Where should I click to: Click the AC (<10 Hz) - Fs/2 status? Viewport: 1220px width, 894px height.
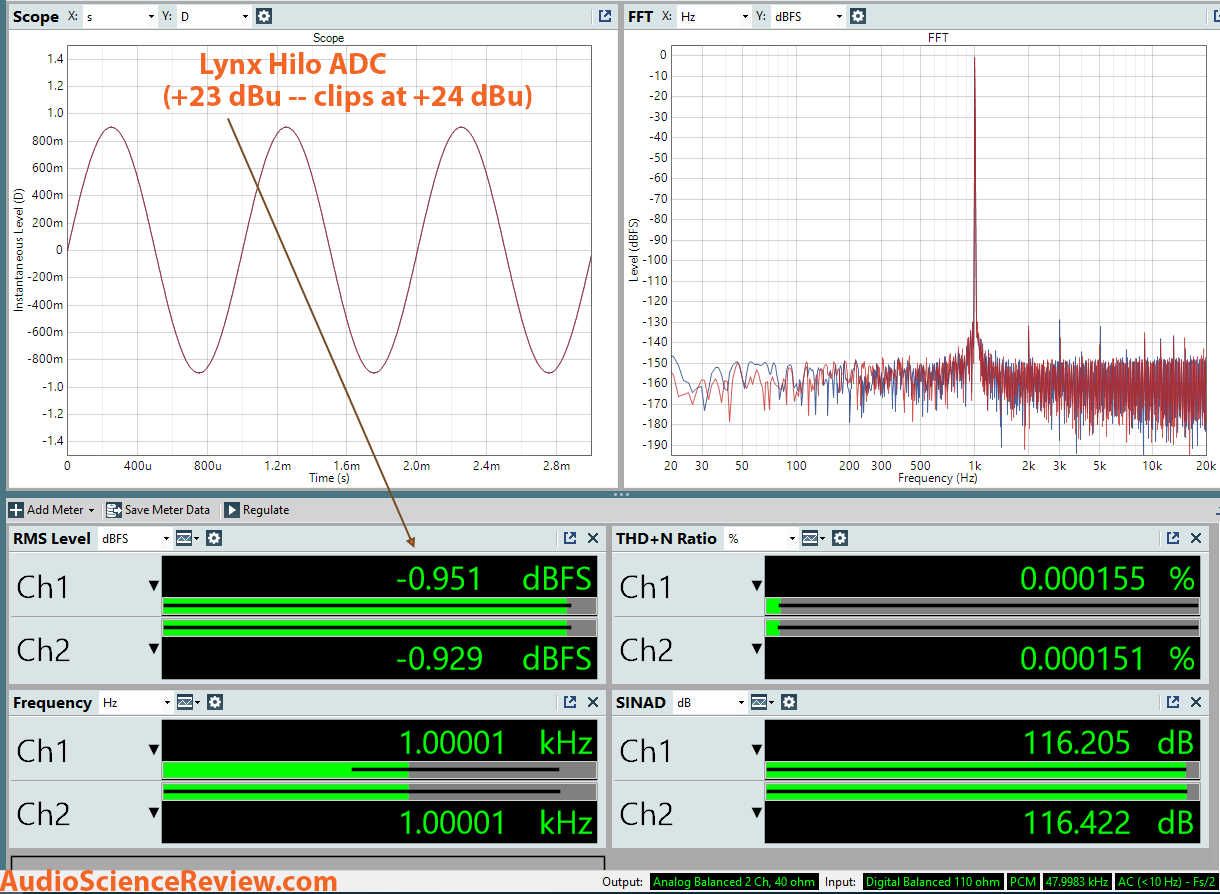1166,882
